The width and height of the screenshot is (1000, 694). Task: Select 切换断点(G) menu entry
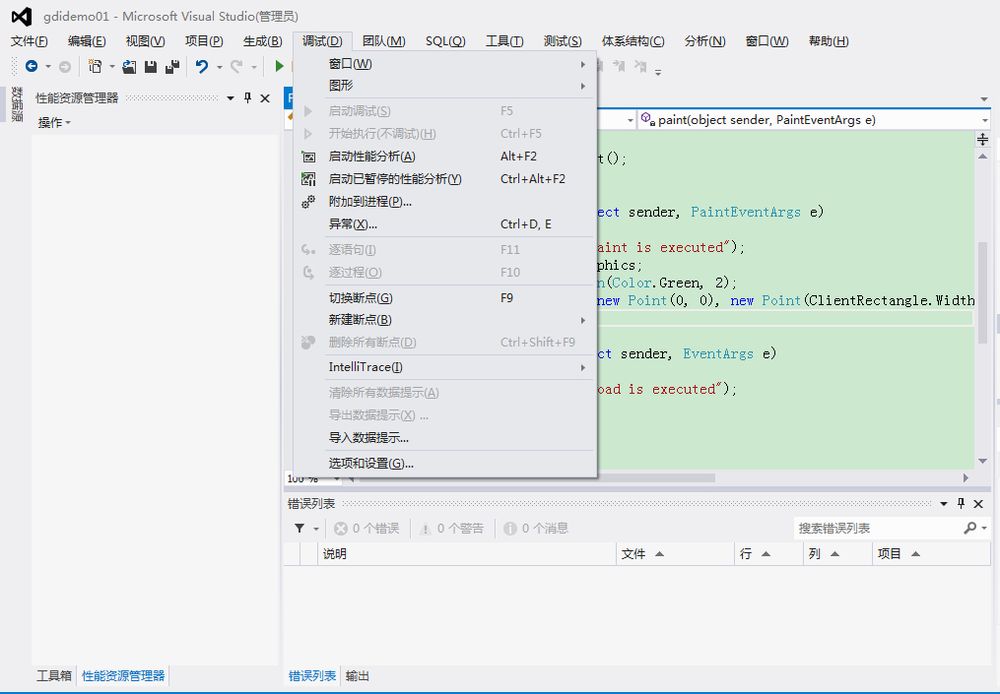tap(445, 298)
